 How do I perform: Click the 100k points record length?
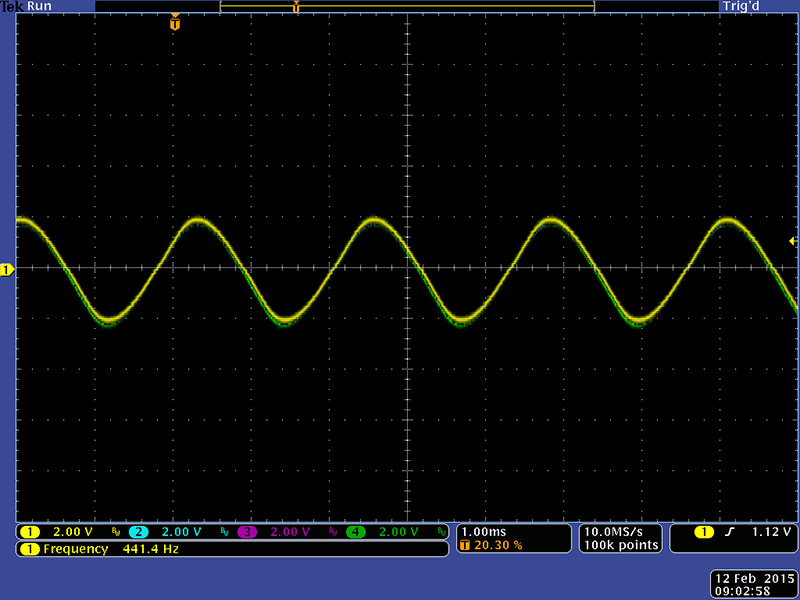click(x=620, y=545)
